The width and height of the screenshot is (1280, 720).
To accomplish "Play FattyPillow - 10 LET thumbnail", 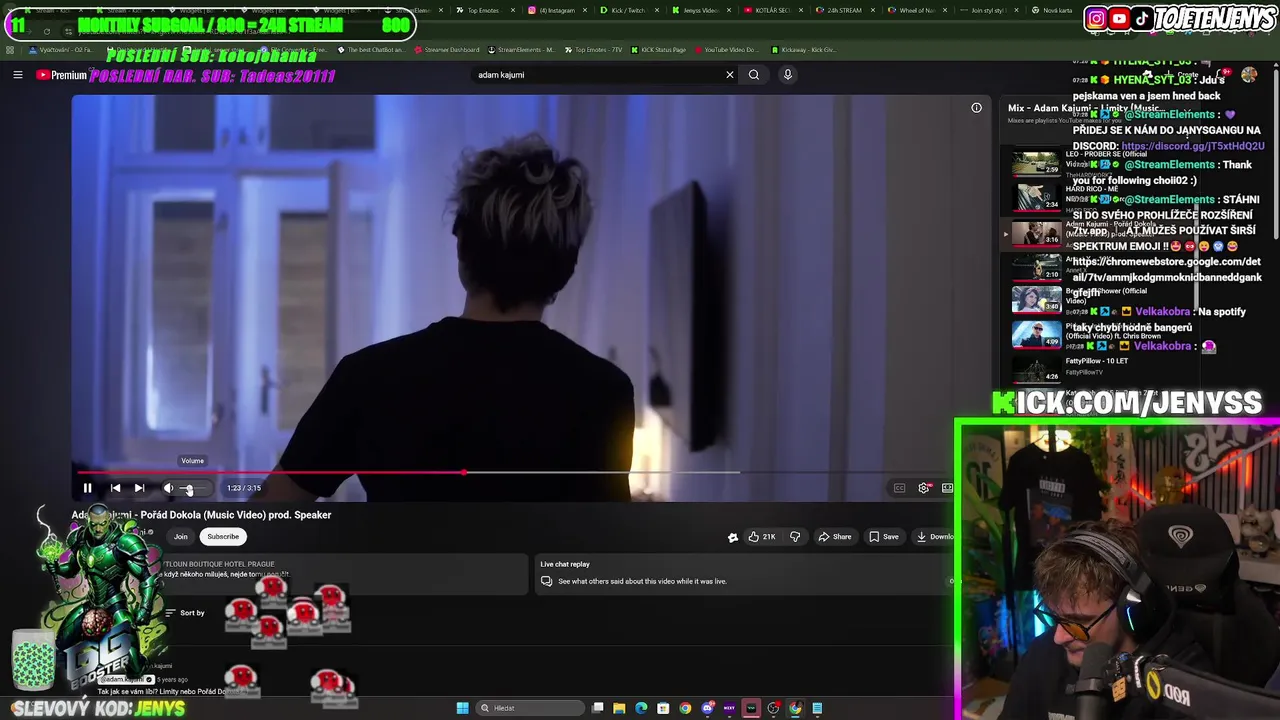I will pyautogui.click(x=1036, y=369).
